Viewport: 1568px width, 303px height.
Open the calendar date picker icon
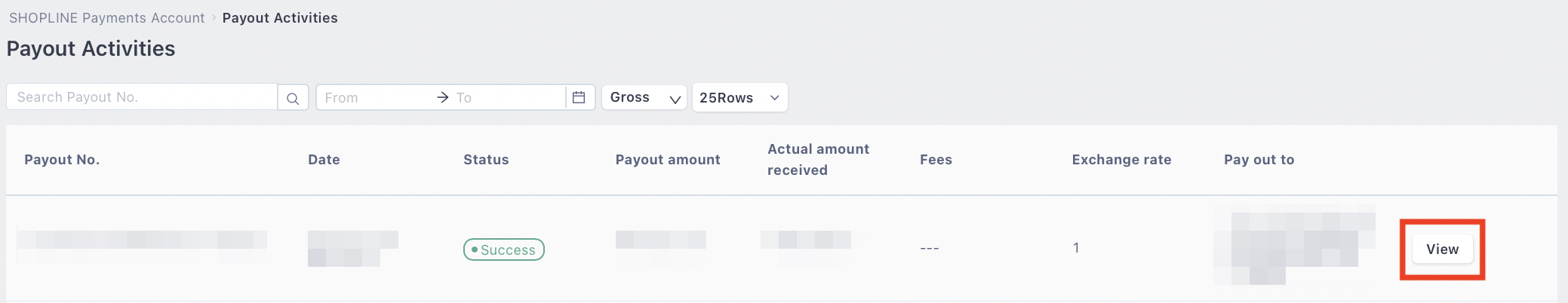[579, 97]
